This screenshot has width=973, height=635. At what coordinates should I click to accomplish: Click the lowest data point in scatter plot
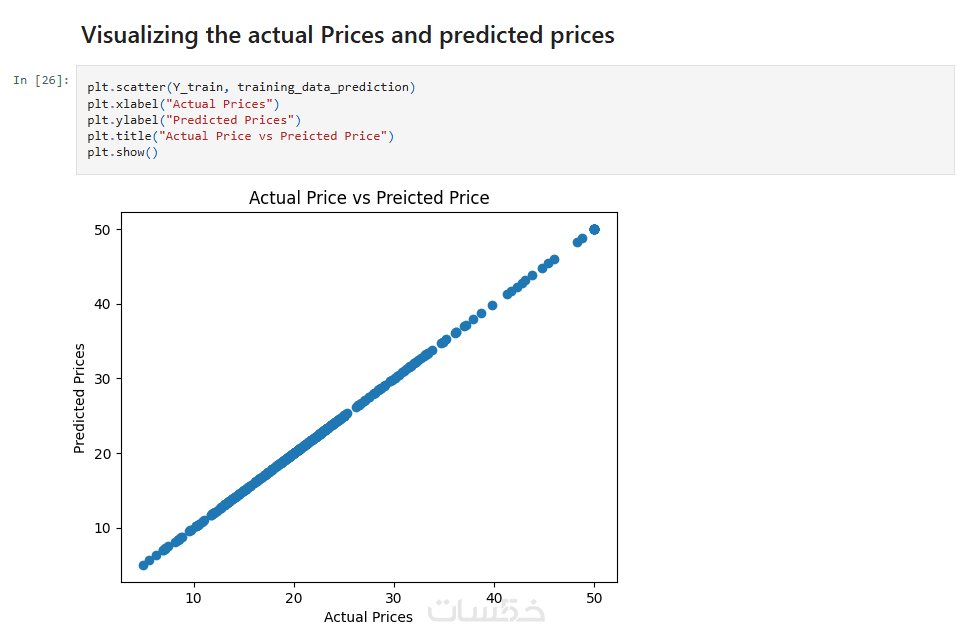coord(143,565)
